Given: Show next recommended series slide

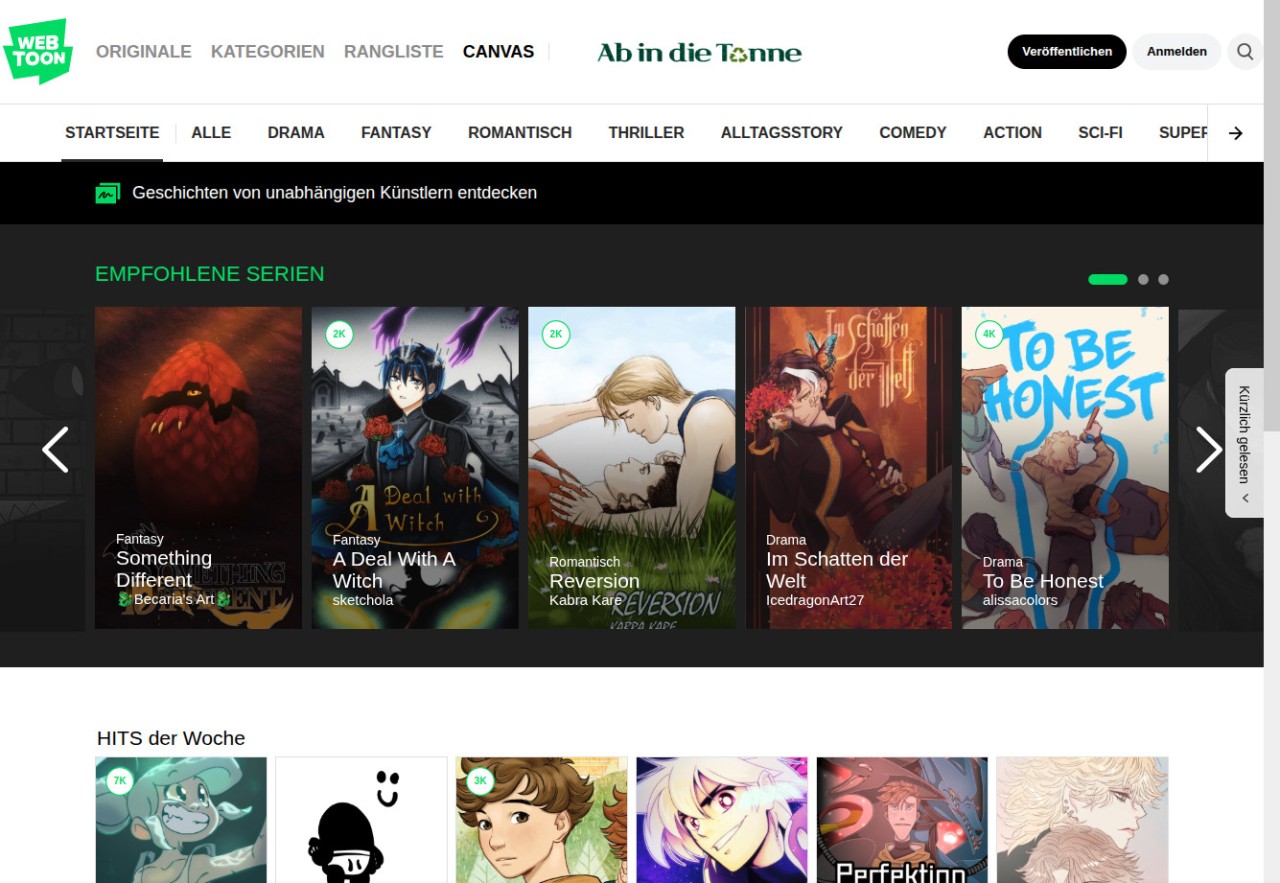Looking at the screenshot, I should pos(1208,450).
